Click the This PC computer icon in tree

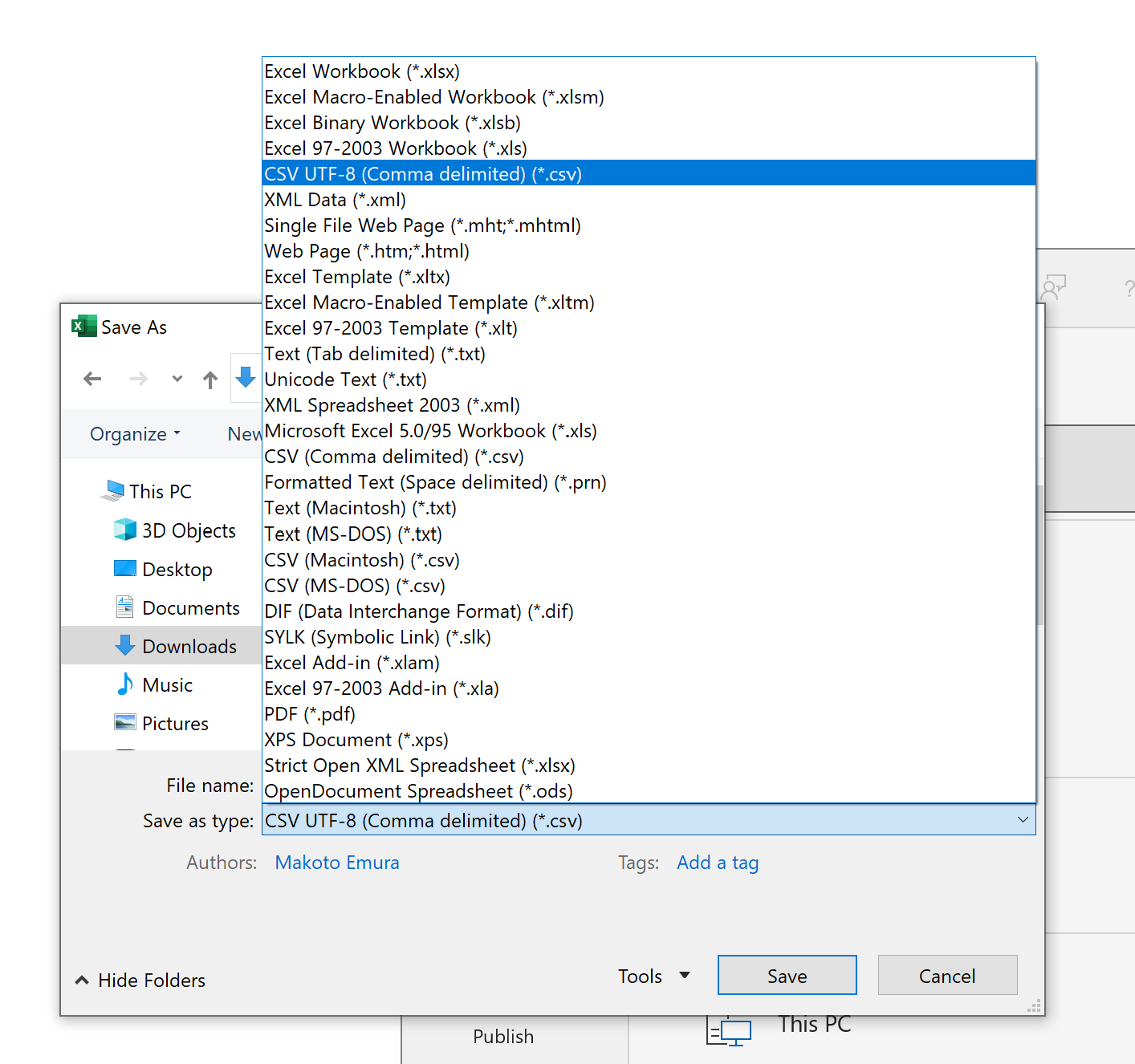[113, 490]
